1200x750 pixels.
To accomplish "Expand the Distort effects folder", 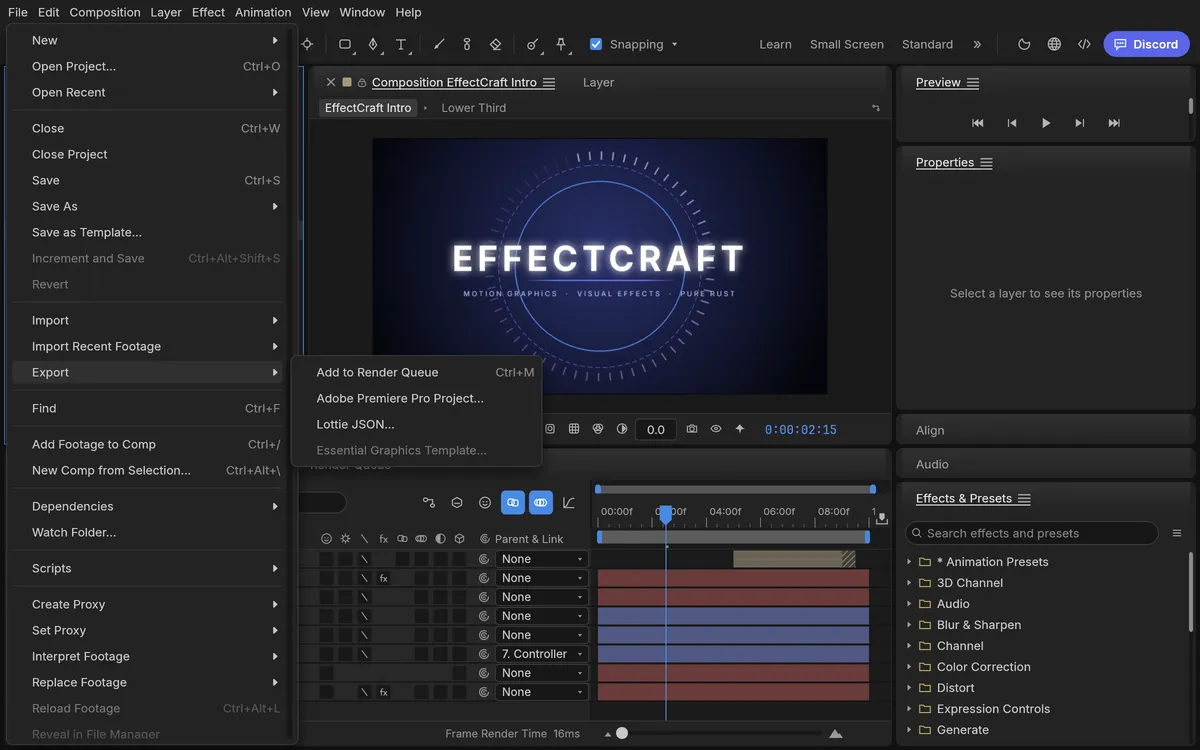I will [909, 688].
